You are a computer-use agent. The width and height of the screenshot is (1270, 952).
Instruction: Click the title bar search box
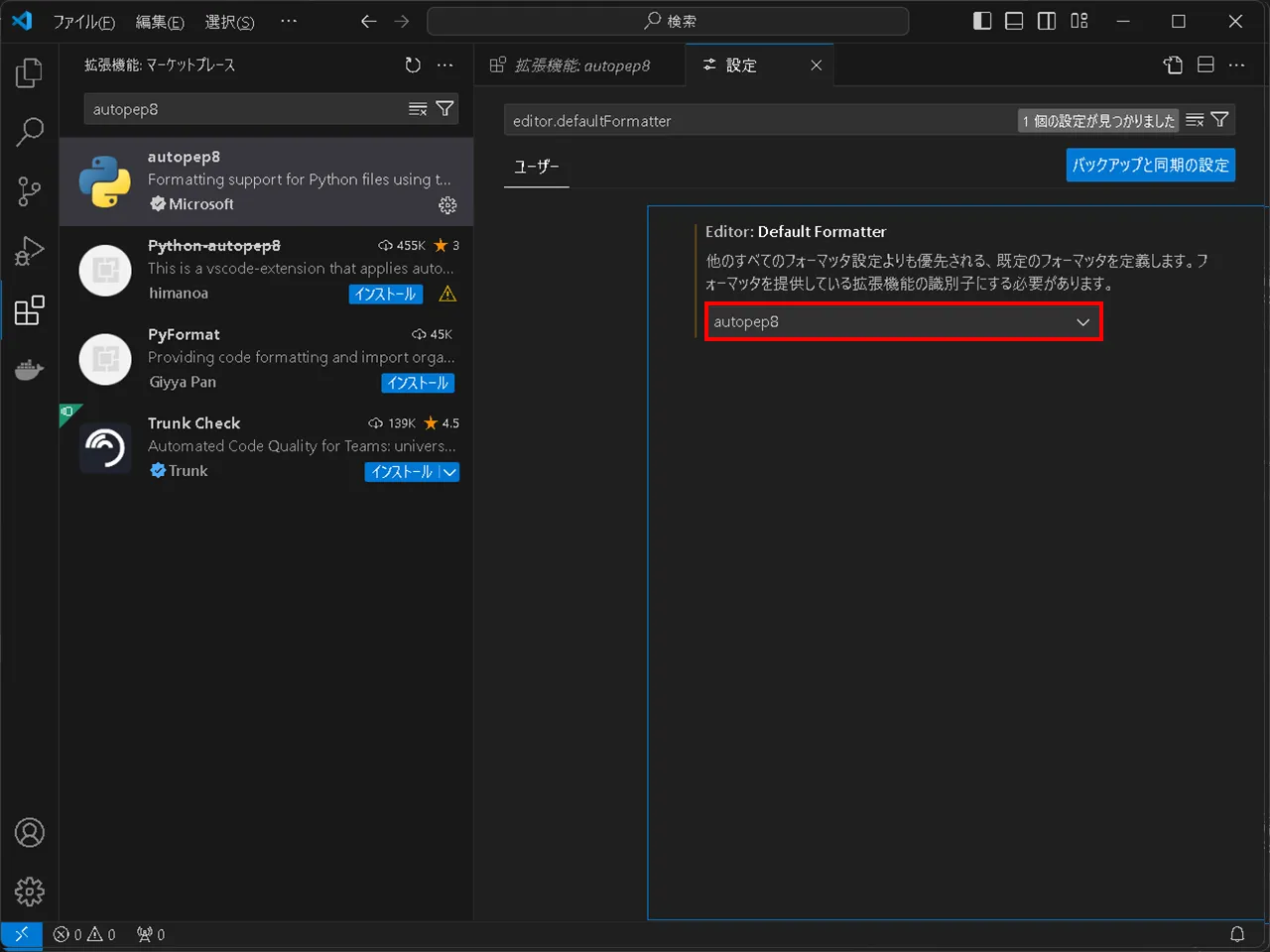(x=668, y=21)
